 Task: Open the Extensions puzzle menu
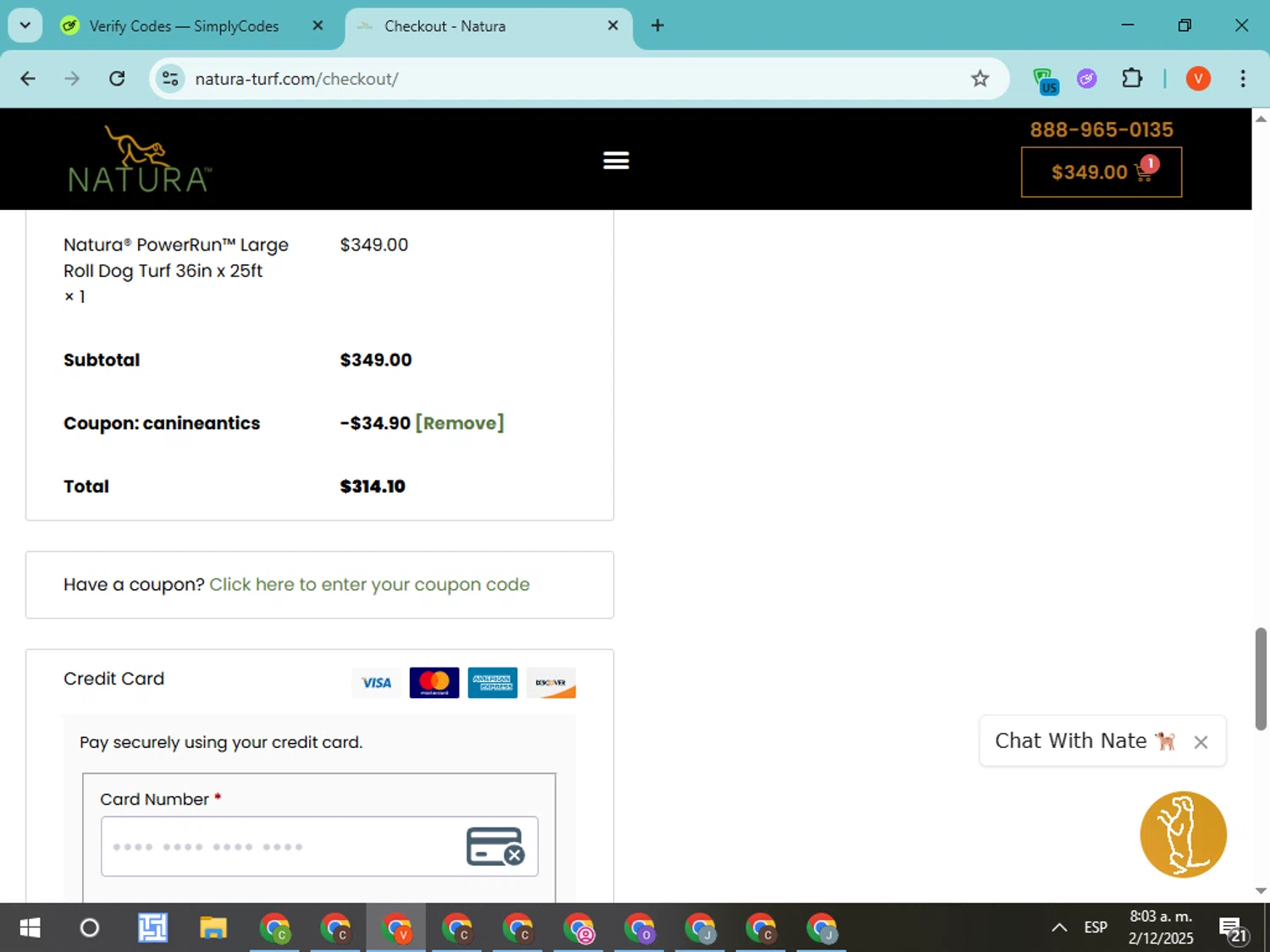pos(1132,79)
